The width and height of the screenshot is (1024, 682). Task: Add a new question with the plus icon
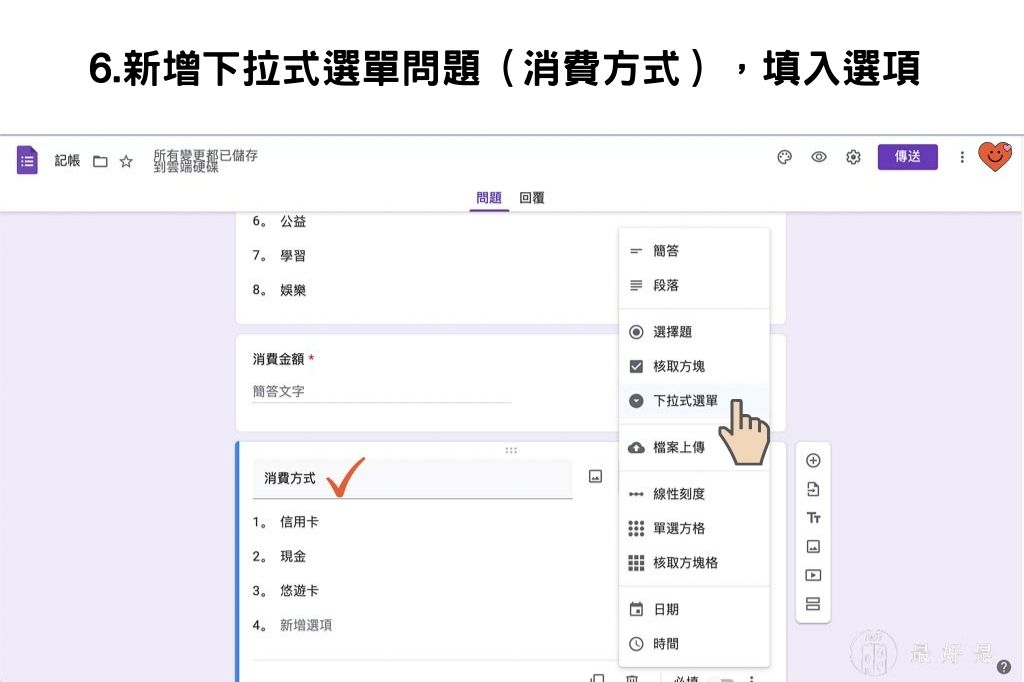(x=813, y=460)
